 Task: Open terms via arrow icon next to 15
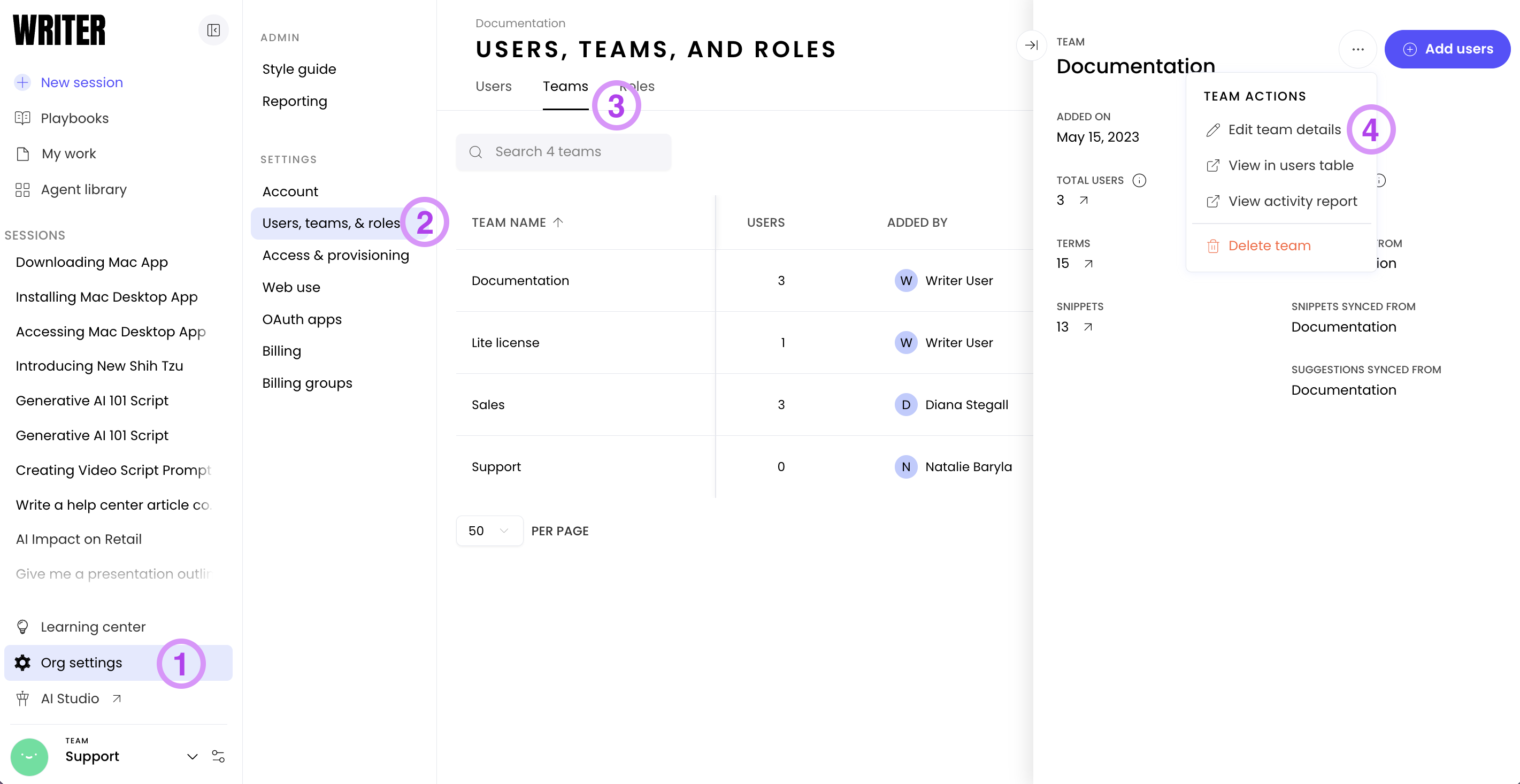pyautogui.click(x=1088, y=264)
